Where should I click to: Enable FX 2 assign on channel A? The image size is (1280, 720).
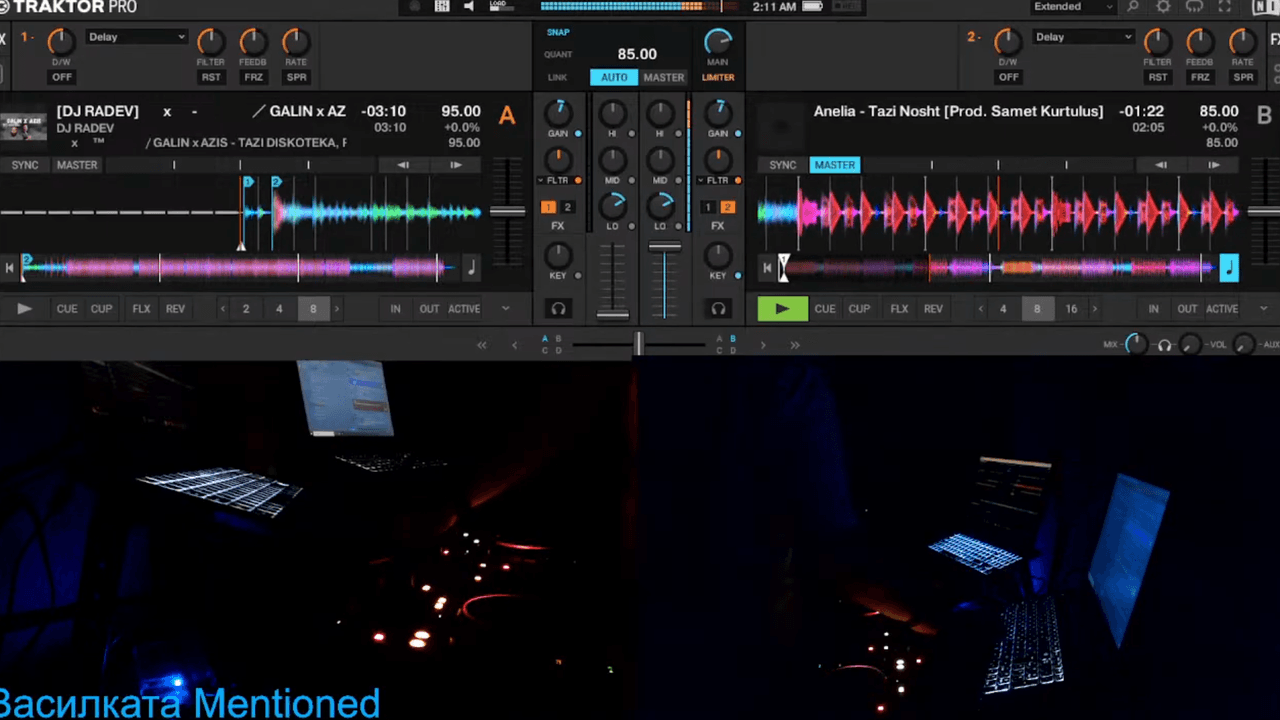[568, 207]
